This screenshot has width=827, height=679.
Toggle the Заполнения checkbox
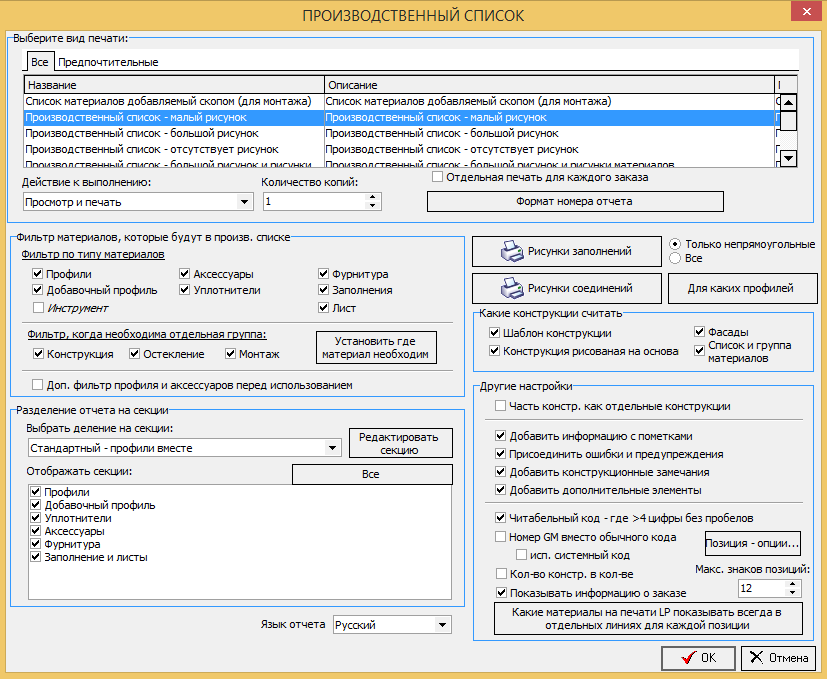pos(323,290)
